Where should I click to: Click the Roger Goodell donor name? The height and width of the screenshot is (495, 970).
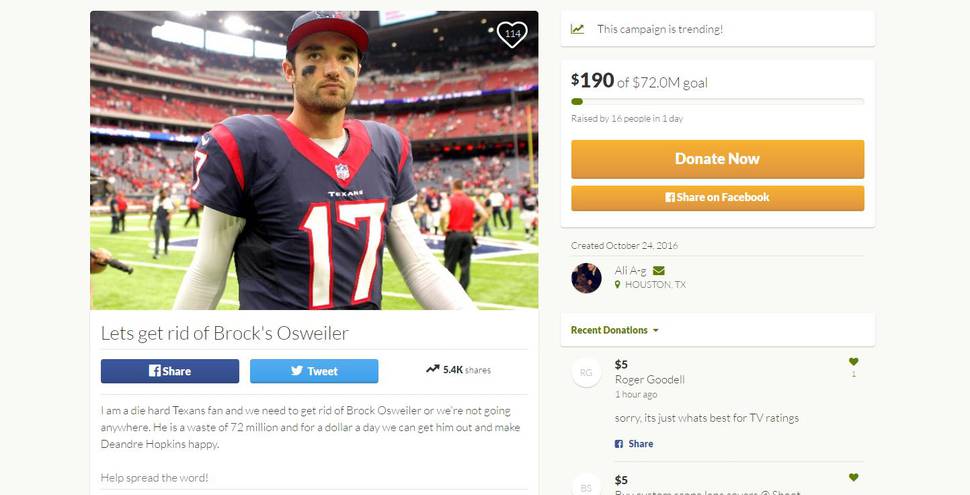pyautogui.click(x=650, y=379)
